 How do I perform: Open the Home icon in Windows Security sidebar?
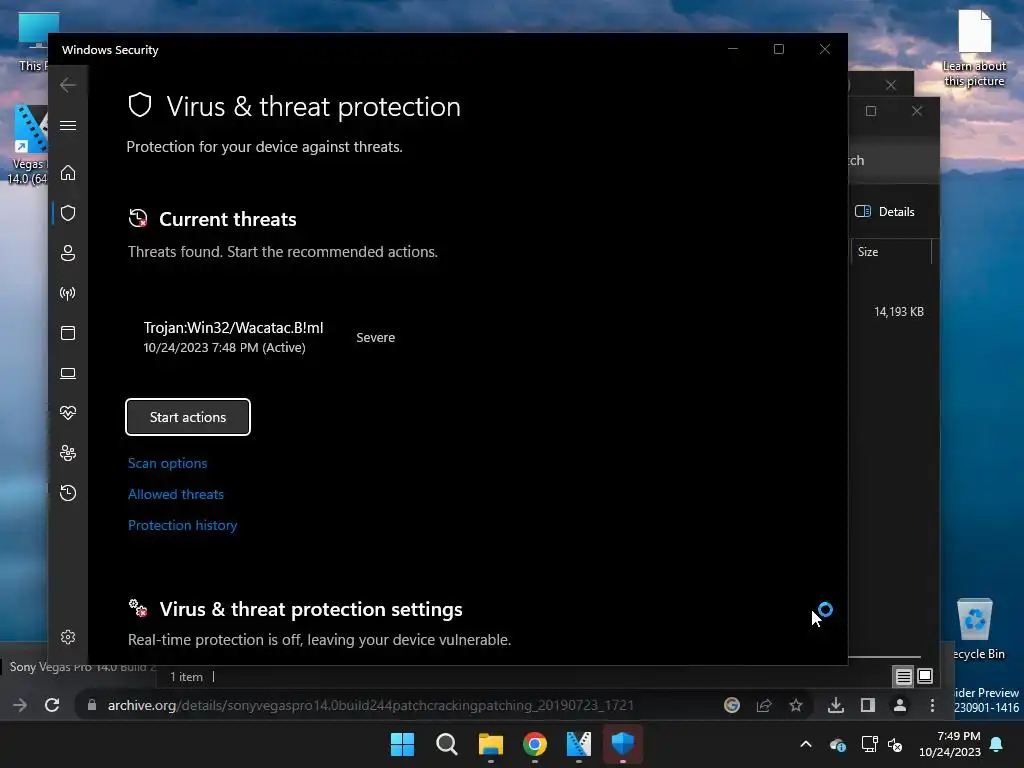[x=68, y=173]
